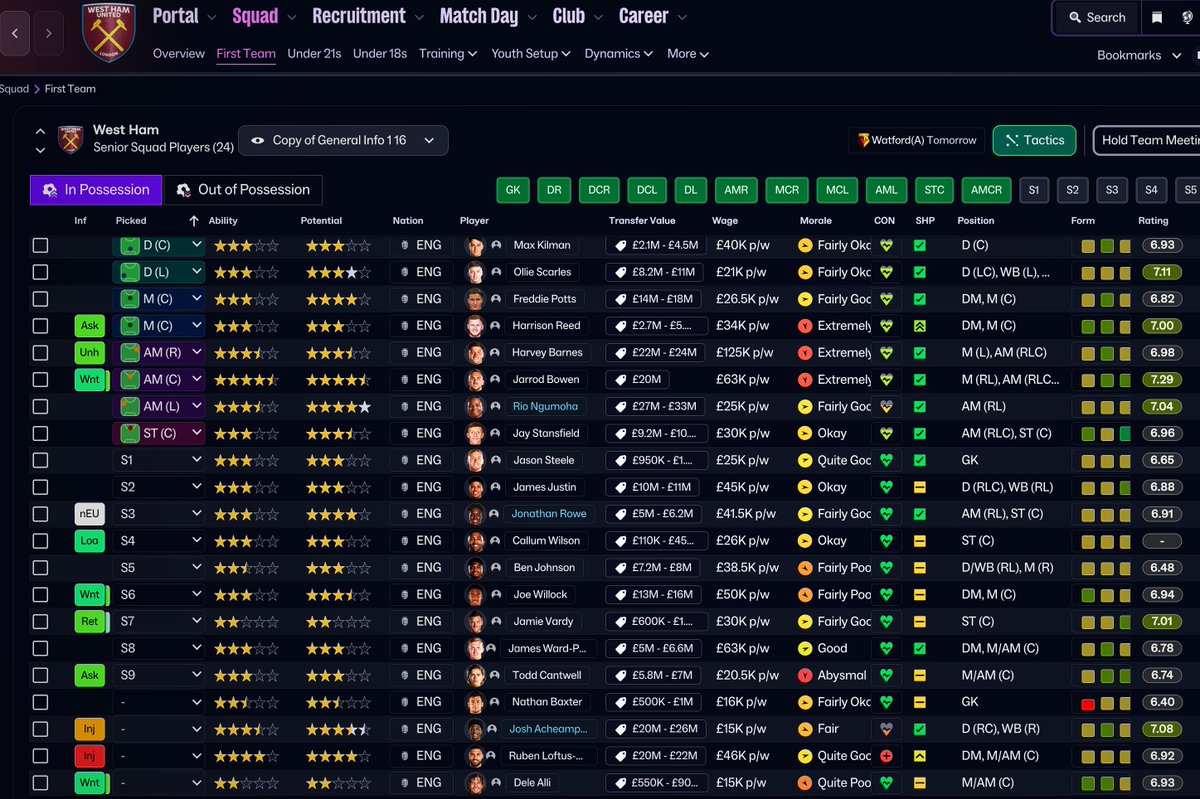1200x799 pixels.
Task: Tick the checkbox for Jarrod Bowen
Action: [x=40, y=379]
